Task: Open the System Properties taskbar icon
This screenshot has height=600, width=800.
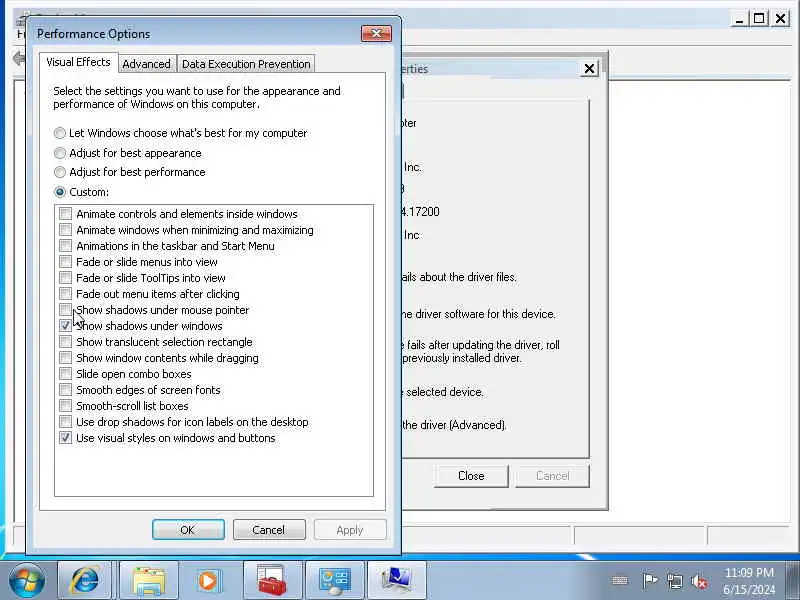Action: 396,580
